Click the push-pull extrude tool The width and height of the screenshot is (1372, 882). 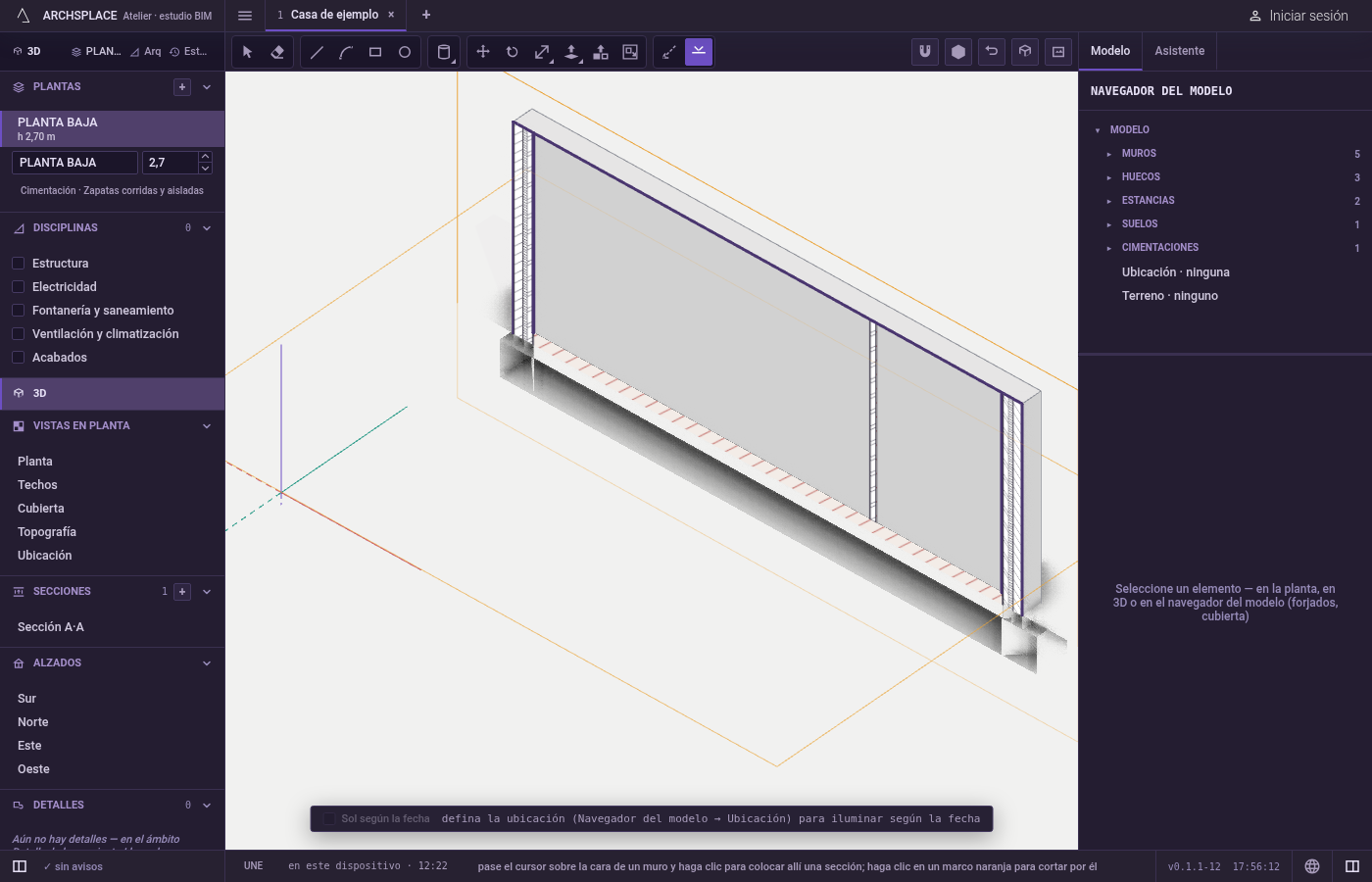click(x=571, y=52)
